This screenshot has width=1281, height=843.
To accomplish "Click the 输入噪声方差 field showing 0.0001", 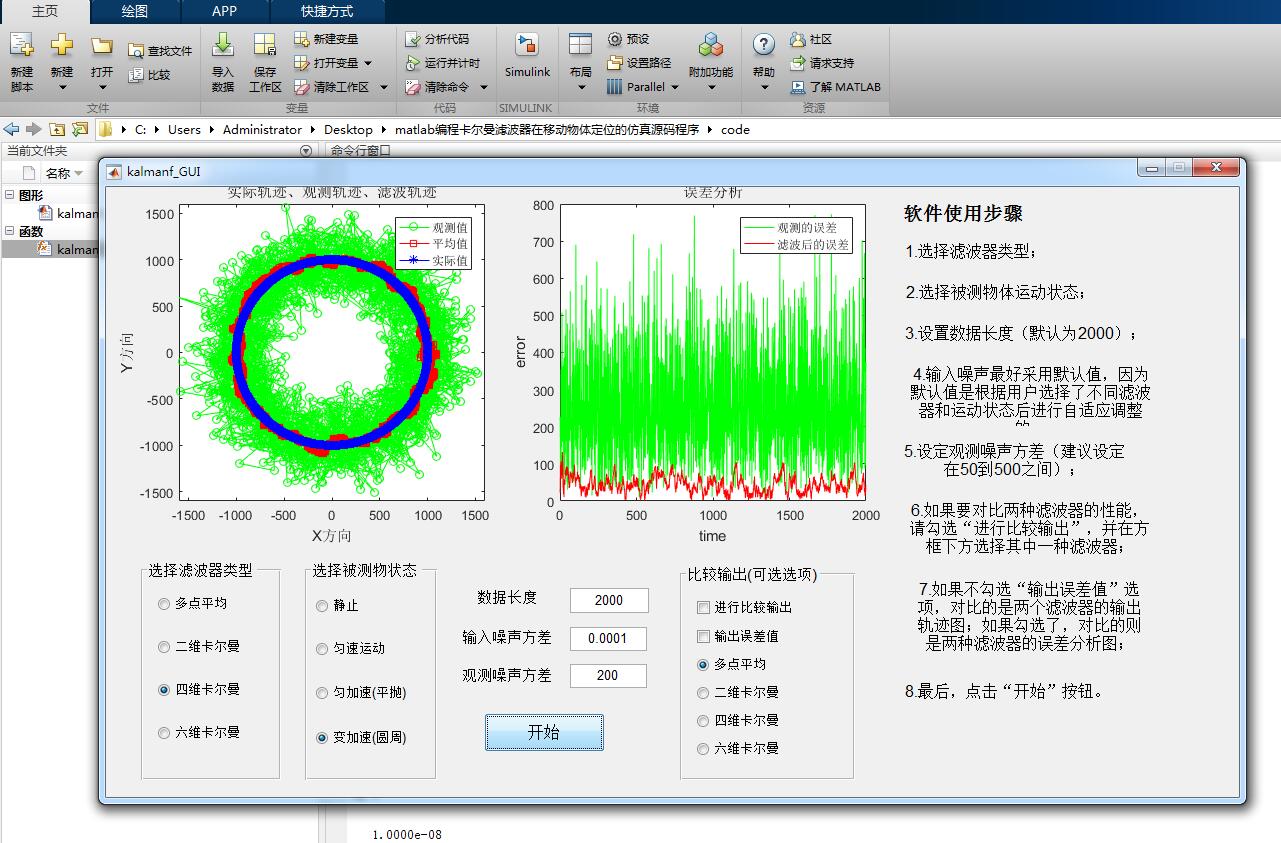I will click(x=609, y=638).
